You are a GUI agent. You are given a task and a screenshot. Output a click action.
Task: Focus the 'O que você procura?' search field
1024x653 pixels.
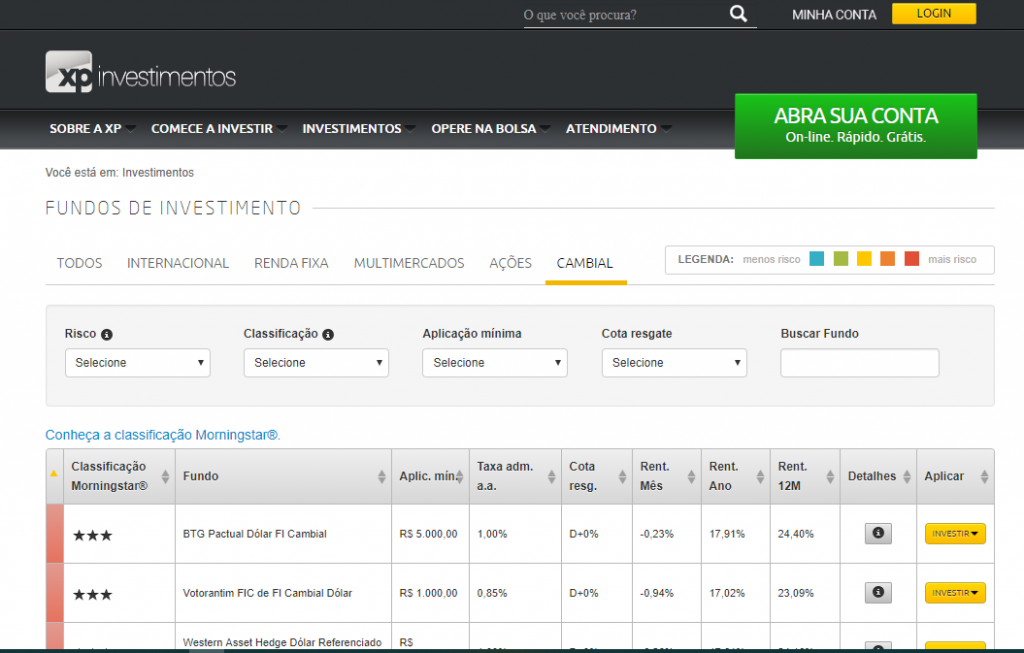pos(624,15)
